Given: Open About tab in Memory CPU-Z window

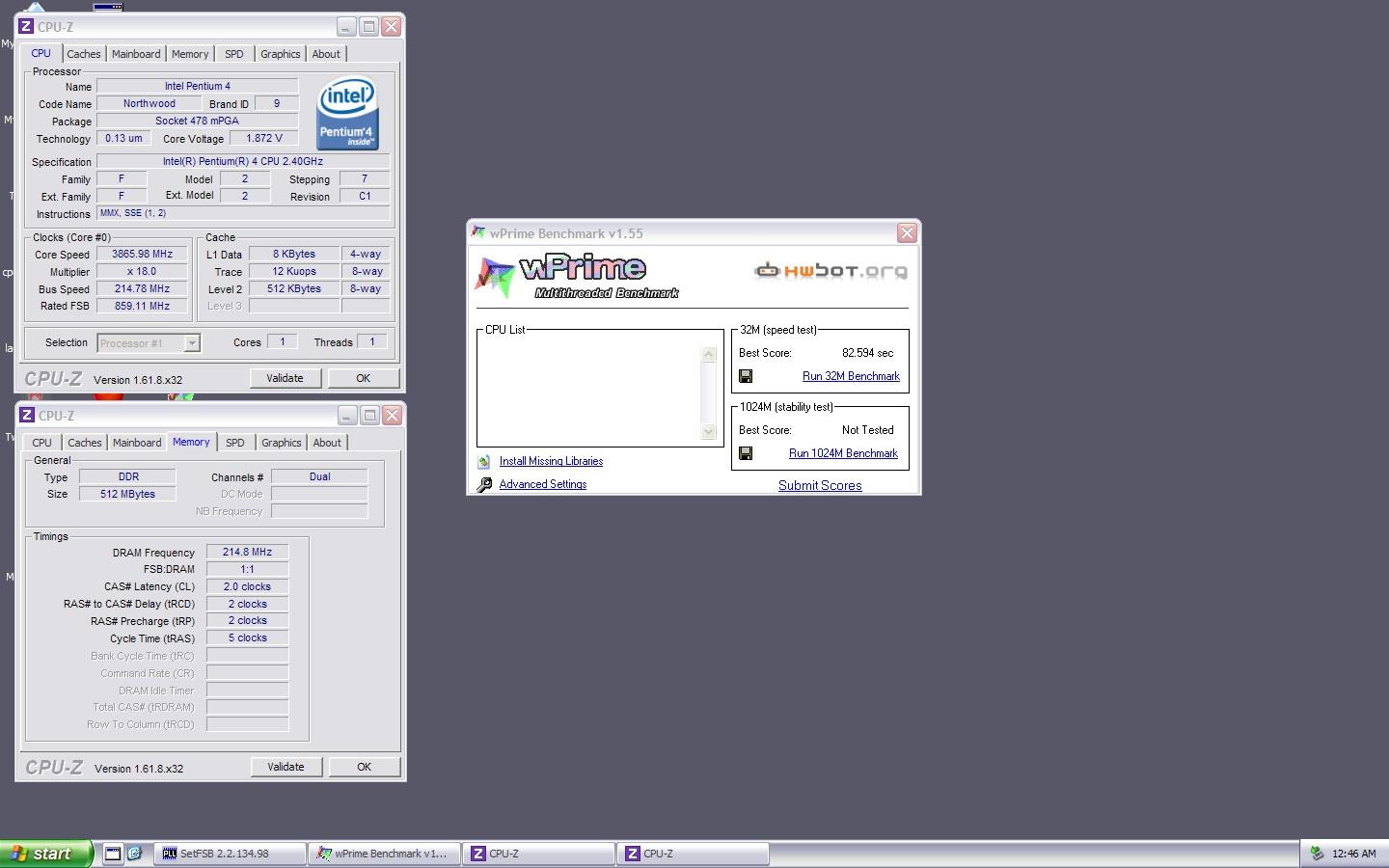Looking at the screenshot, I should point(327,443).
